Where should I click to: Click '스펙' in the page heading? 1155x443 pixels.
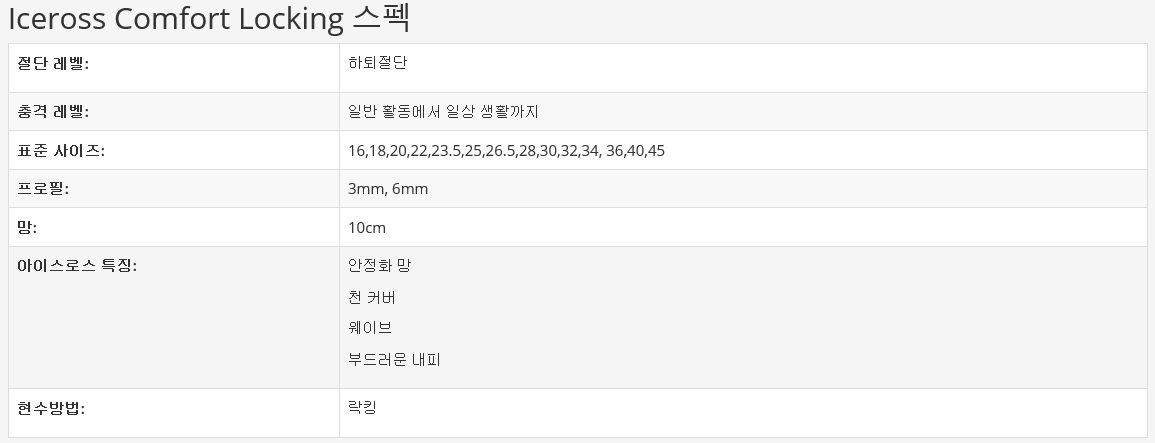382,19
